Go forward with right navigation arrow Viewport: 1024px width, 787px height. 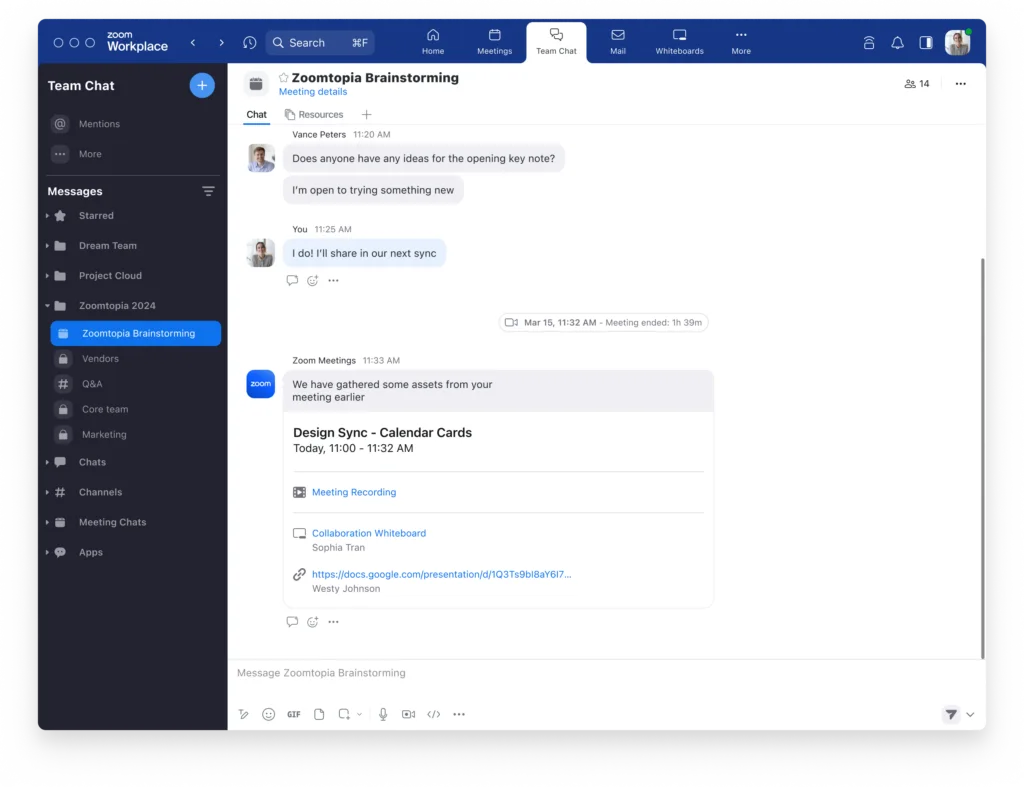click(221, 42)
